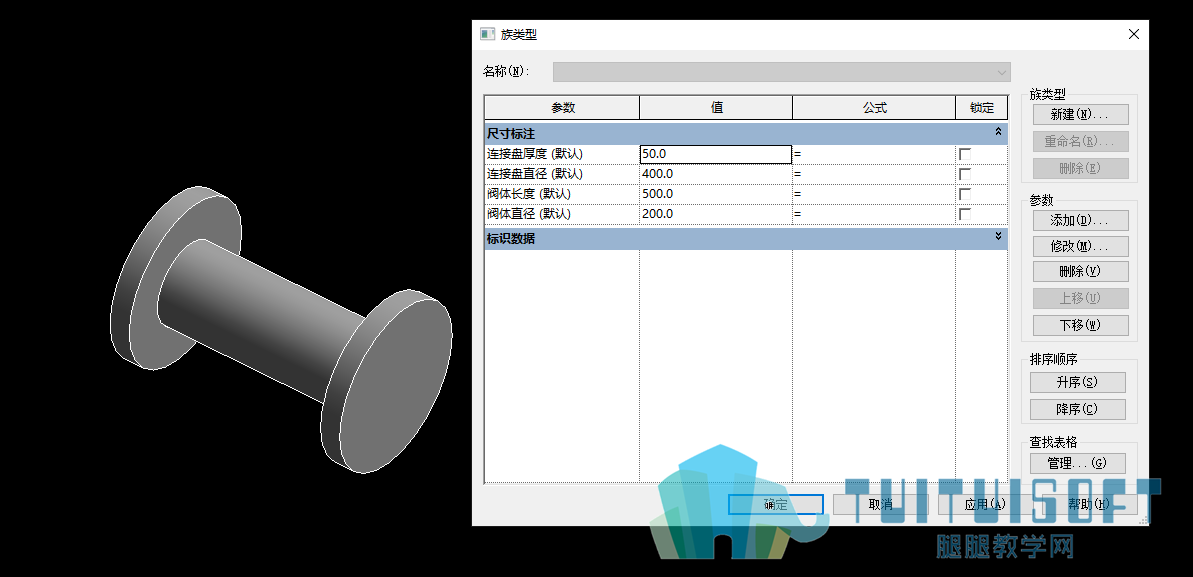1193x577 pixels.
Task: Click 删除(E) under 族类型
Action: 1080,168
